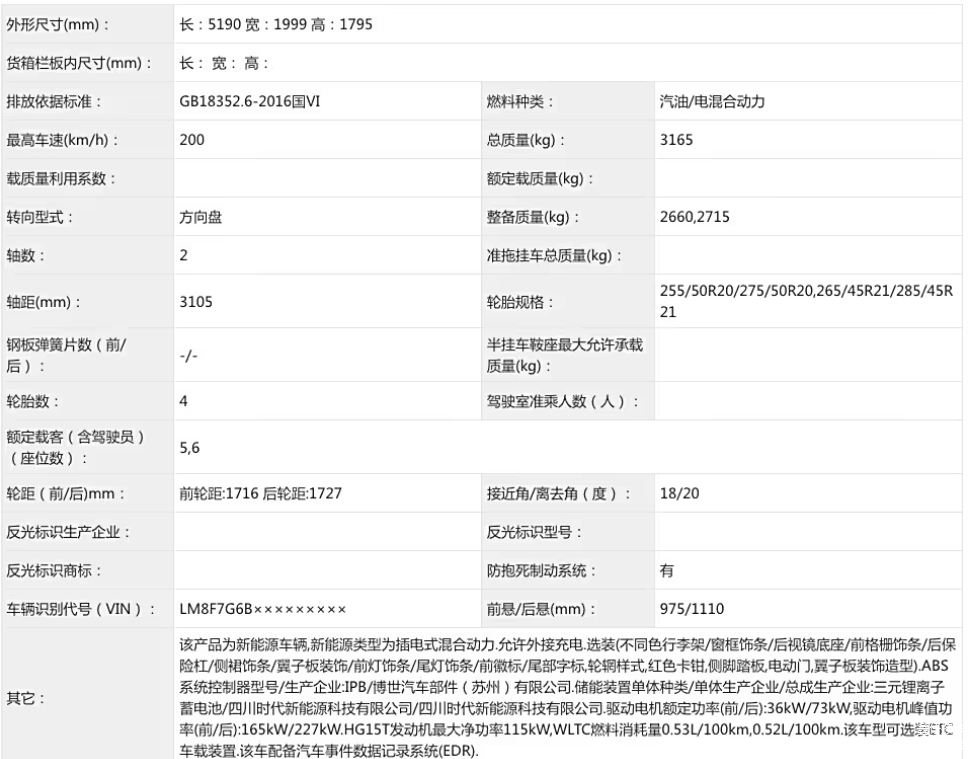Image resolution: width=970 pixels, height=759 pixels.
Task: Click the 其它 row label
Action: (x=26, y=696)
